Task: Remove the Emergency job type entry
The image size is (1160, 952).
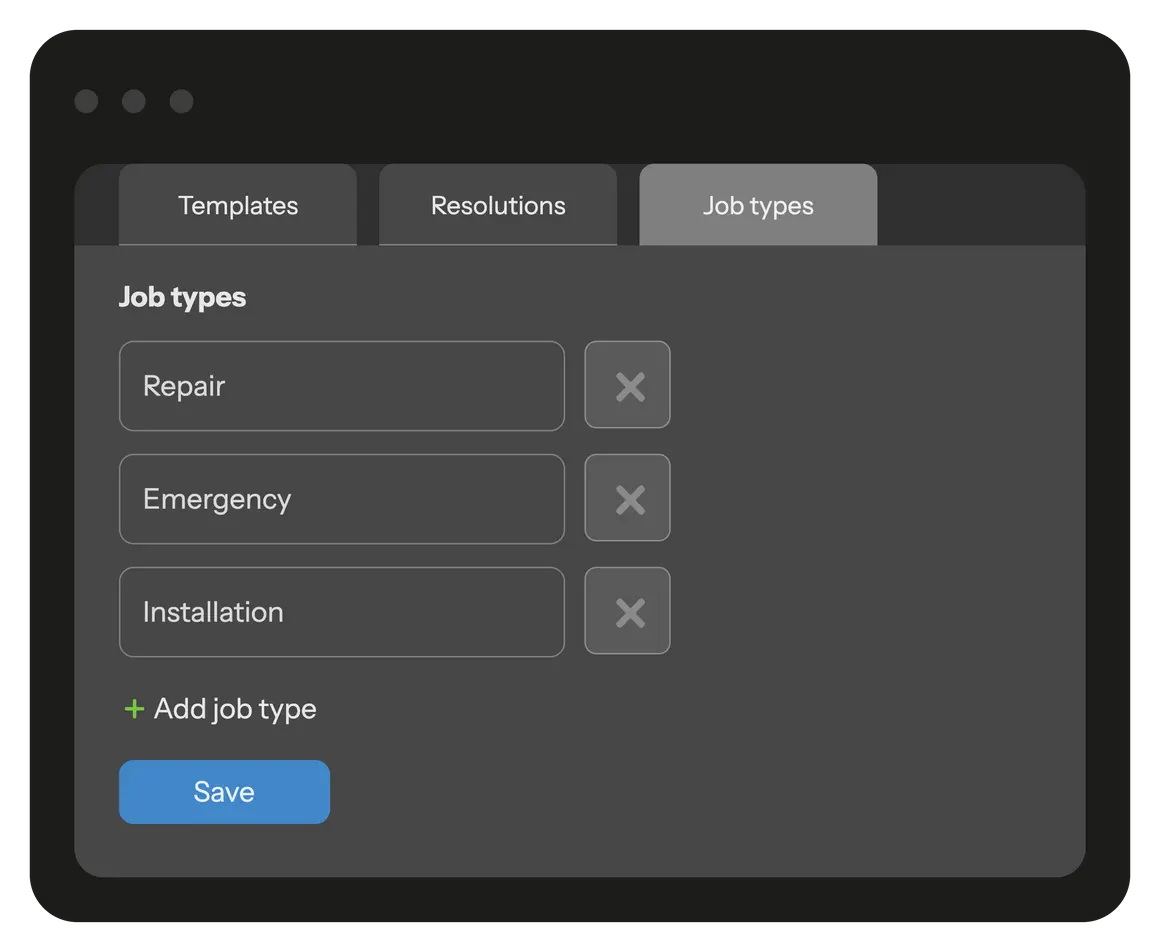Action: tap(627, 498)
